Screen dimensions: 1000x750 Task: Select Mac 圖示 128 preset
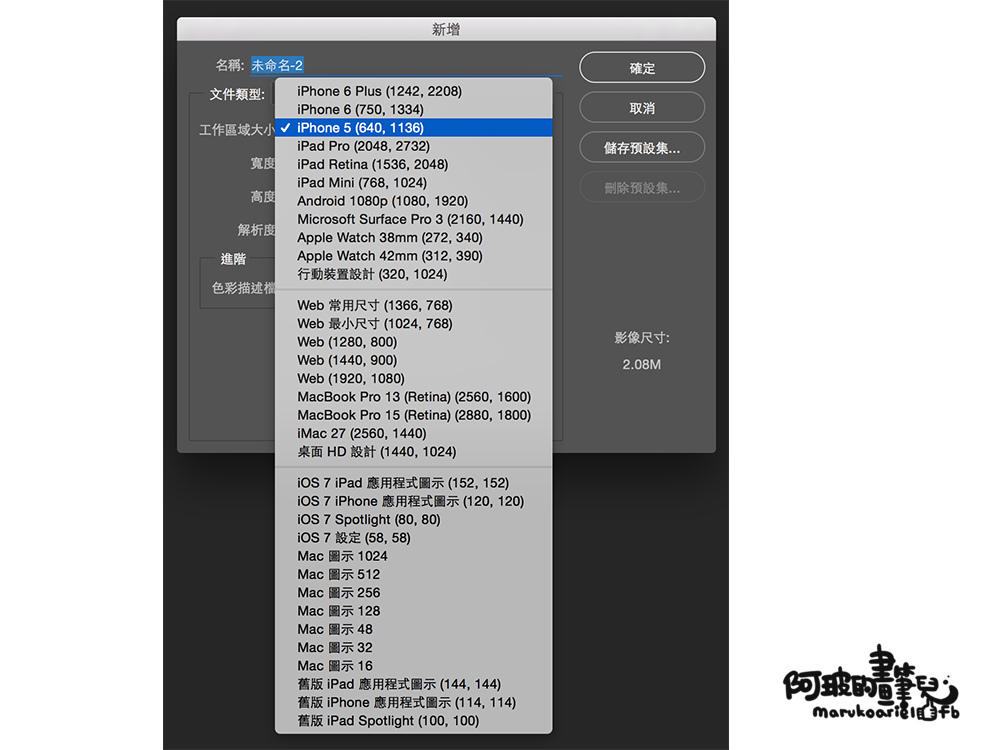pyautogui.click(x=413, y=611)
